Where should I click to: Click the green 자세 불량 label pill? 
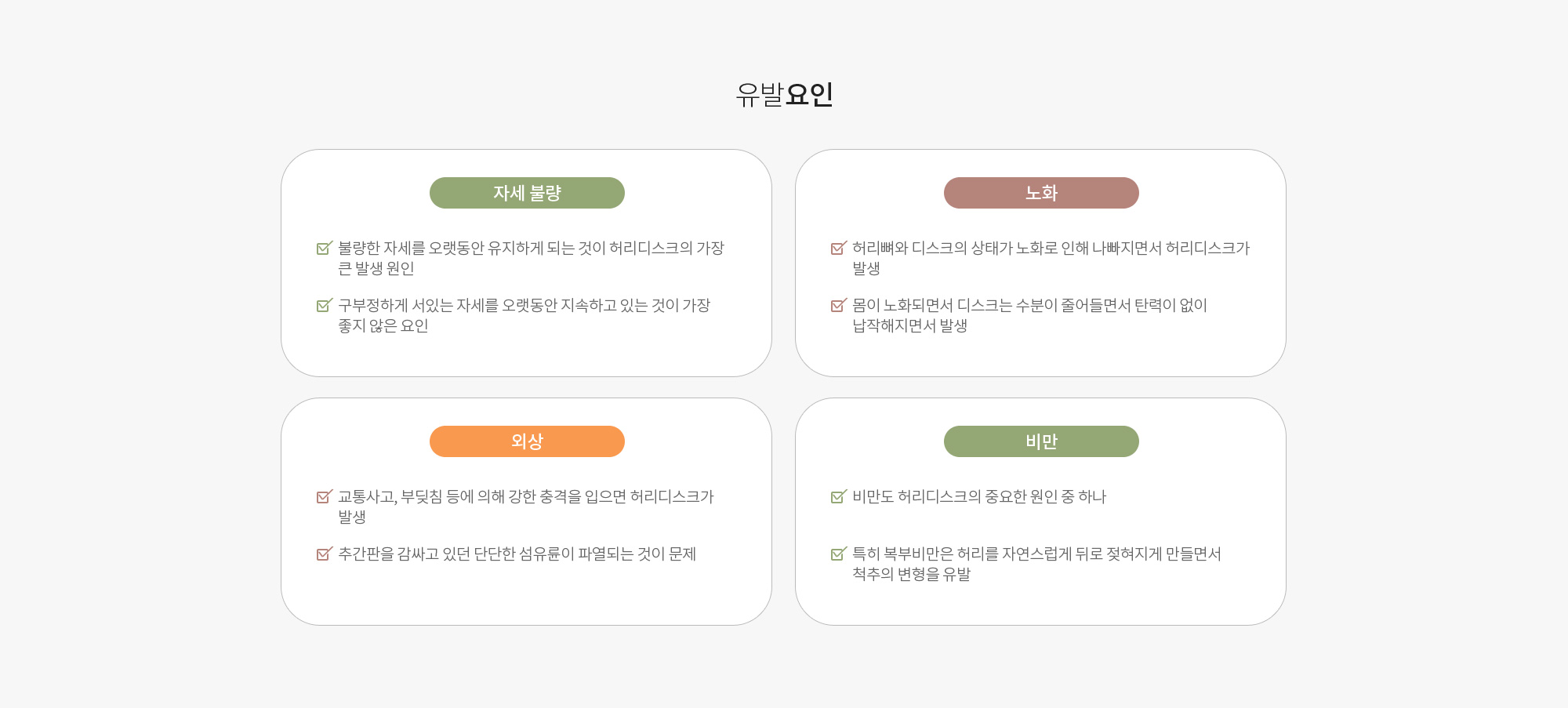(x=527, y=193)
